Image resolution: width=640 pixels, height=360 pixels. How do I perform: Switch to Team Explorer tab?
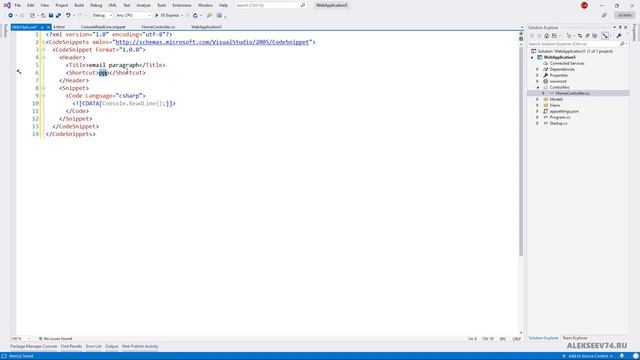(575, 338)
